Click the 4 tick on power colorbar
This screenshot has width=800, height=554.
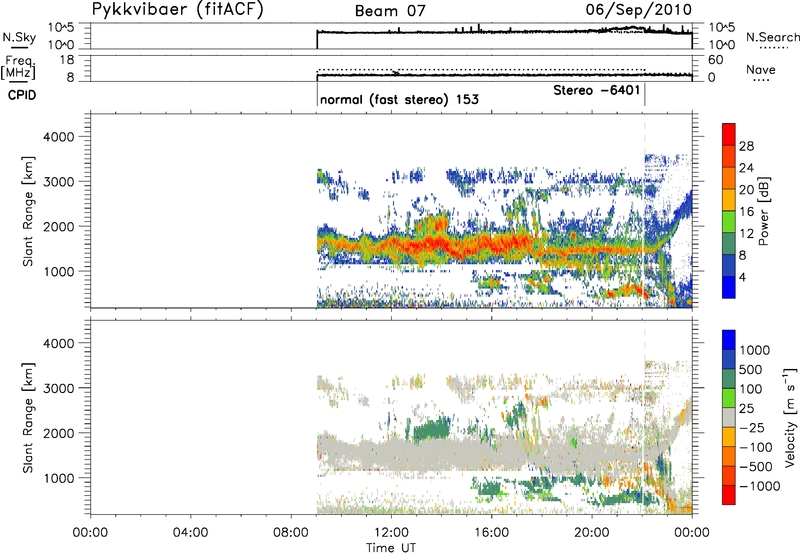(742, 277)
